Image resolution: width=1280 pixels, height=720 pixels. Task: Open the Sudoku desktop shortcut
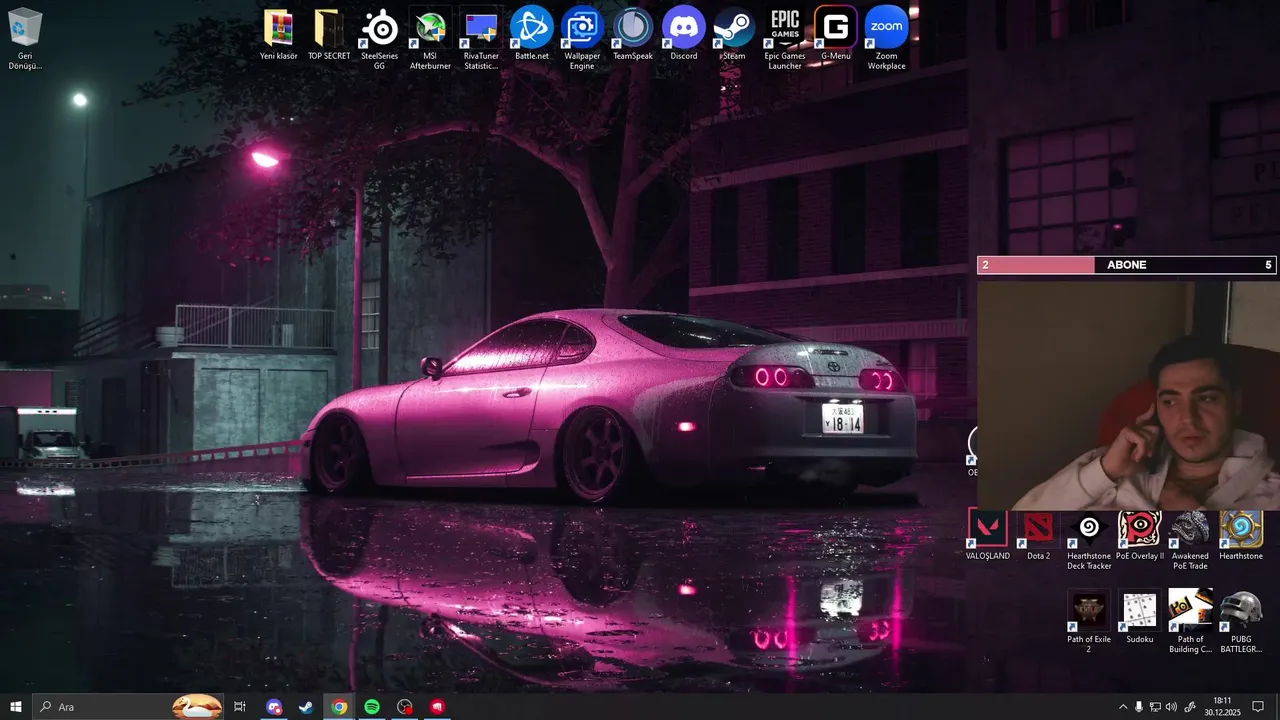1140,618
